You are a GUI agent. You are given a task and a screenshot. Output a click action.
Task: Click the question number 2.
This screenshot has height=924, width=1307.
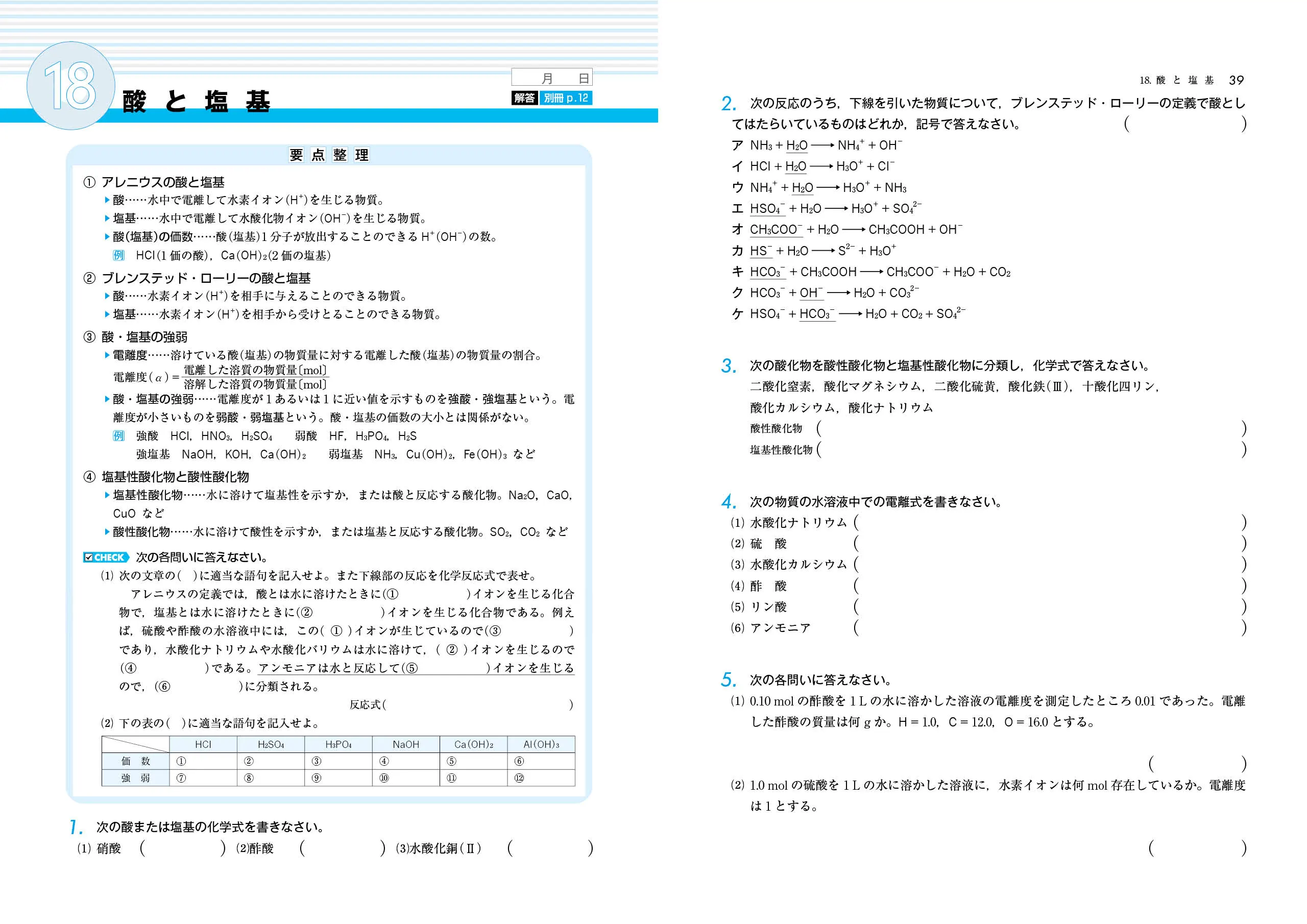[x=729, y=104]
